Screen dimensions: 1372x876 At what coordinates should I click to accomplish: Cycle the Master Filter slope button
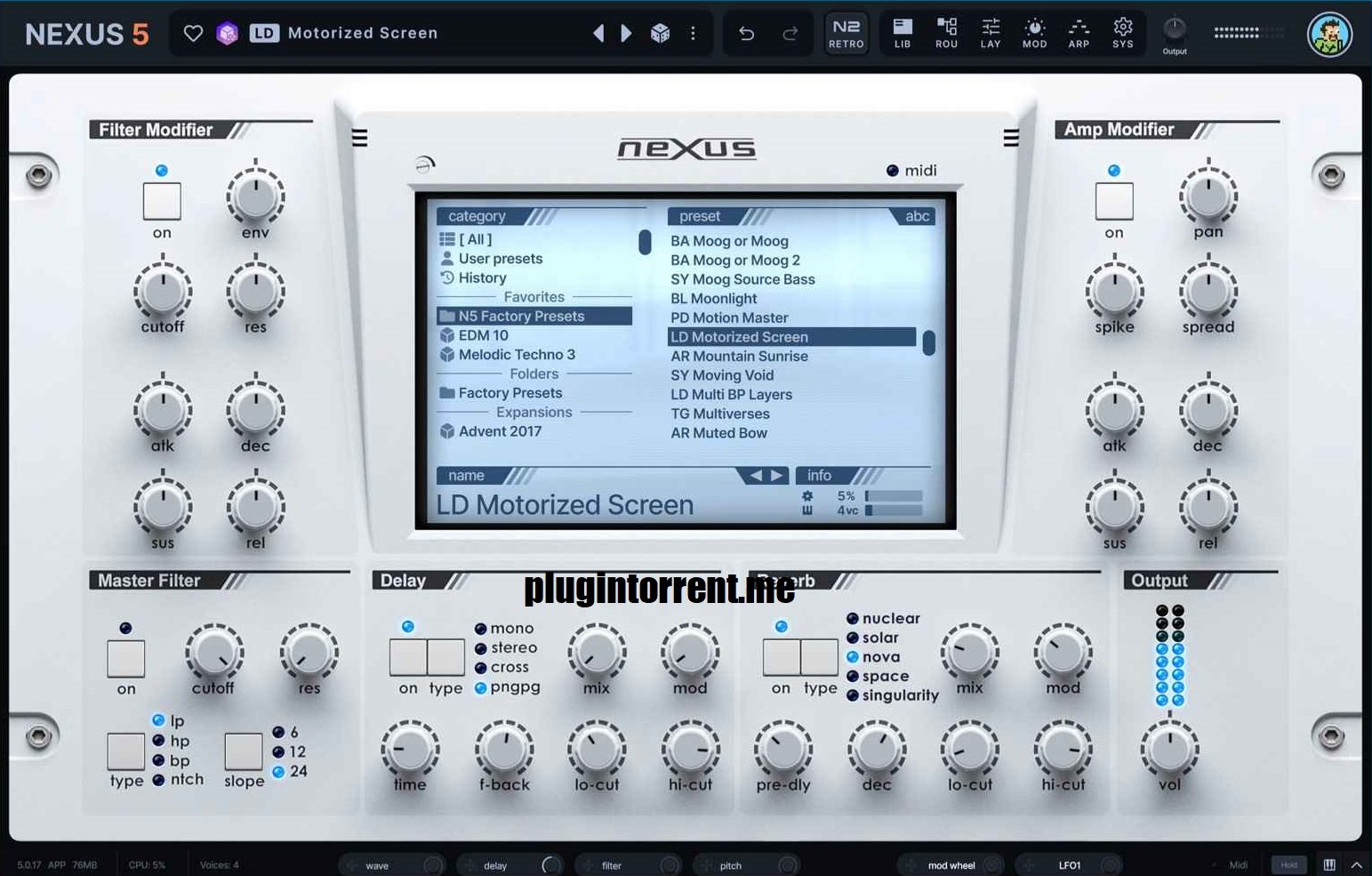243,751
